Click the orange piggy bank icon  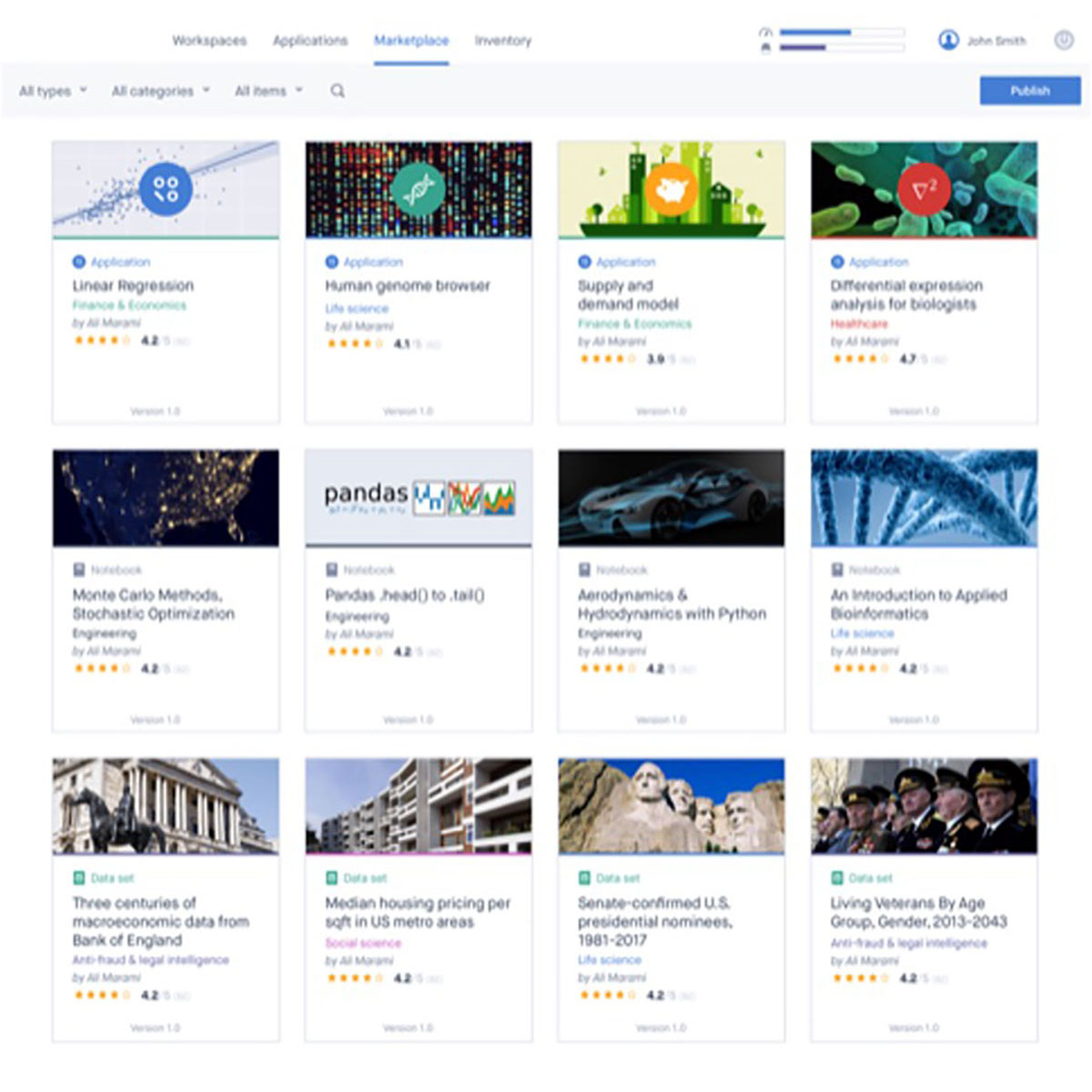point(672,188)
